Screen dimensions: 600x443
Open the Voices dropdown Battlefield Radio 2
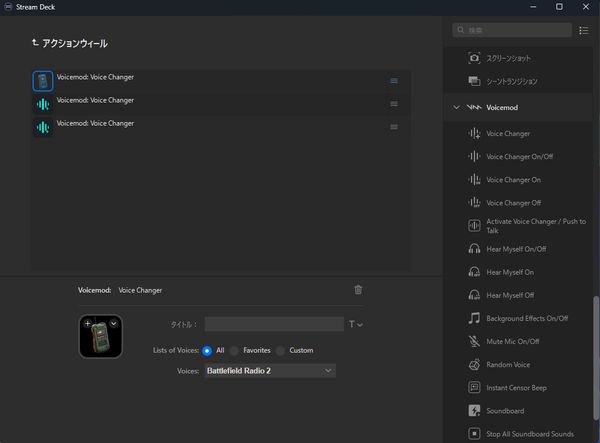(270, 371)
